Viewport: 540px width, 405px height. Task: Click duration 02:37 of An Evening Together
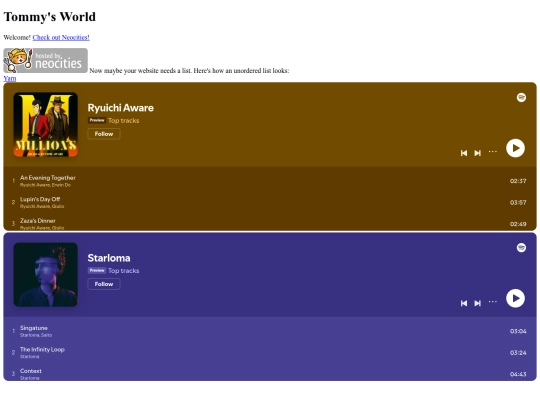(518, 181)
